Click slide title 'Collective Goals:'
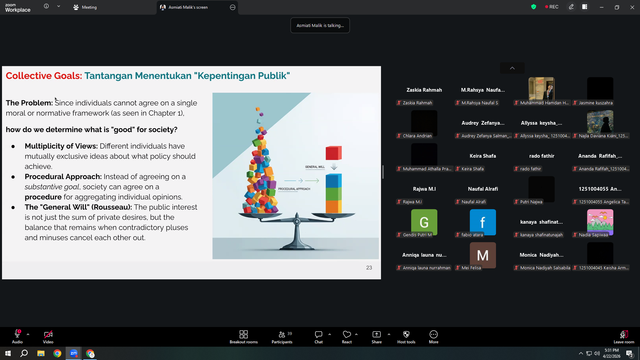 click(x=44, y=76)
